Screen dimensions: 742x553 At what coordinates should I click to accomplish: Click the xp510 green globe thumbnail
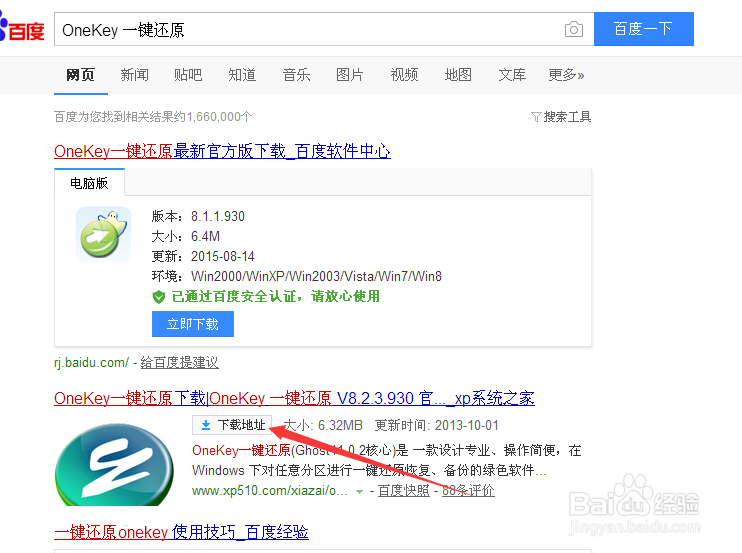click(x=114, y=464)
